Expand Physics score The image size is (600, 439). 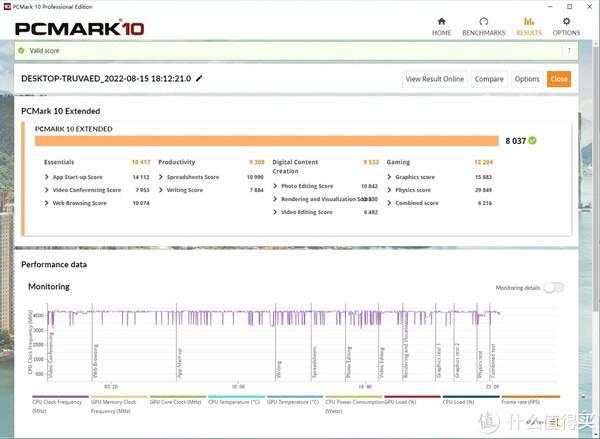coord(389,190)
